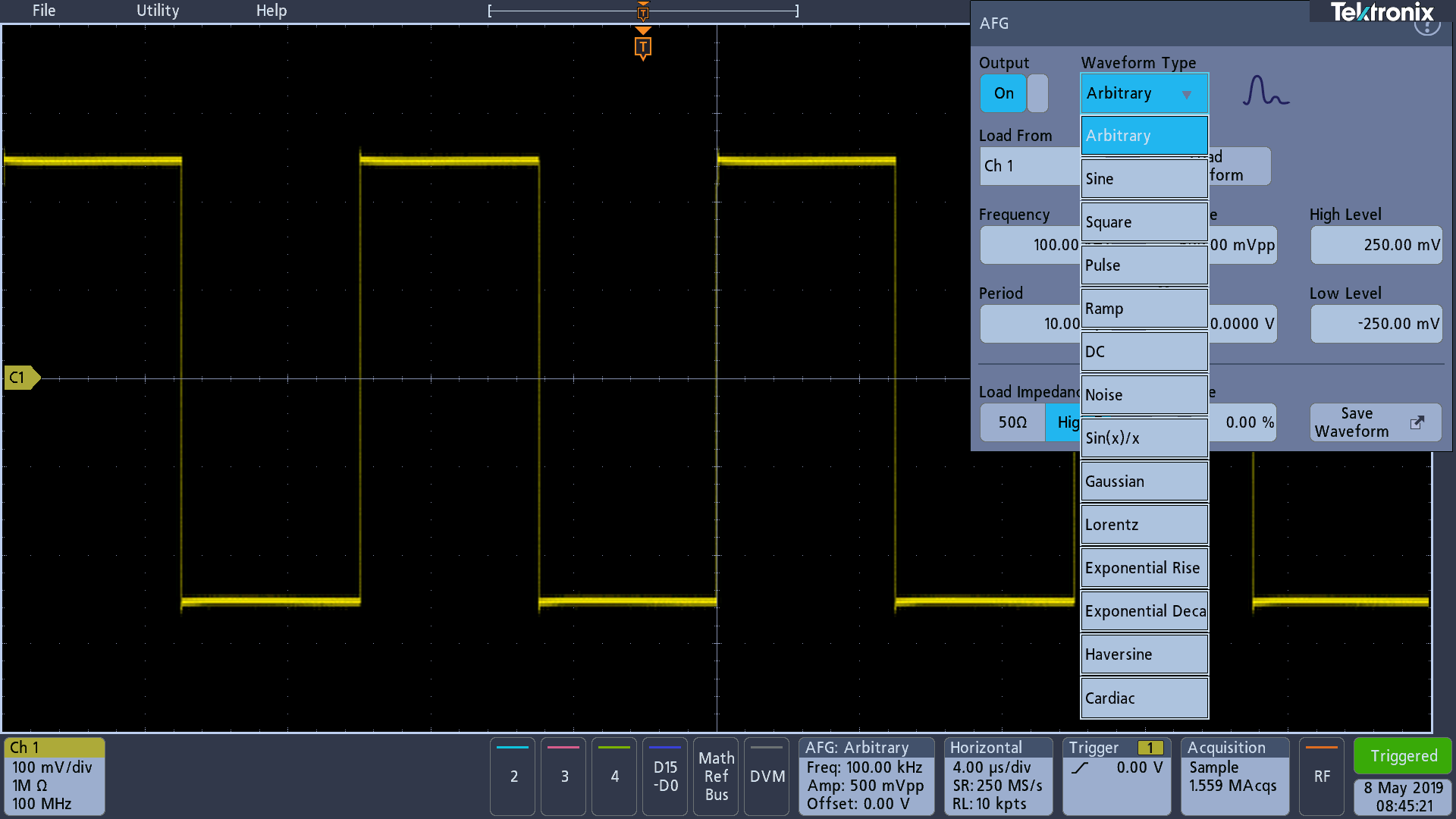Click the C1 channel ground indicator
The image size is (1456, 819).
pos(20,378)
